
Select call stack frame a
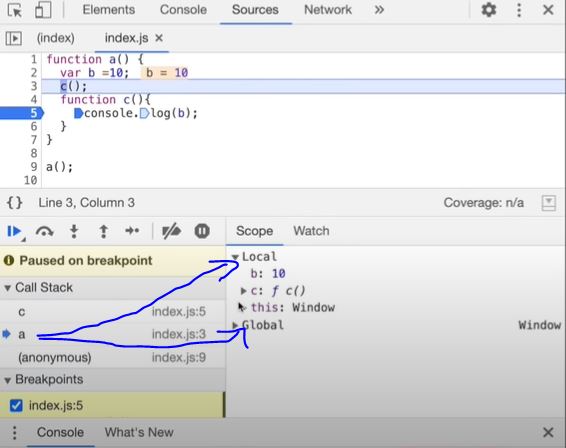pyautogui.click(x=113, y=334)
